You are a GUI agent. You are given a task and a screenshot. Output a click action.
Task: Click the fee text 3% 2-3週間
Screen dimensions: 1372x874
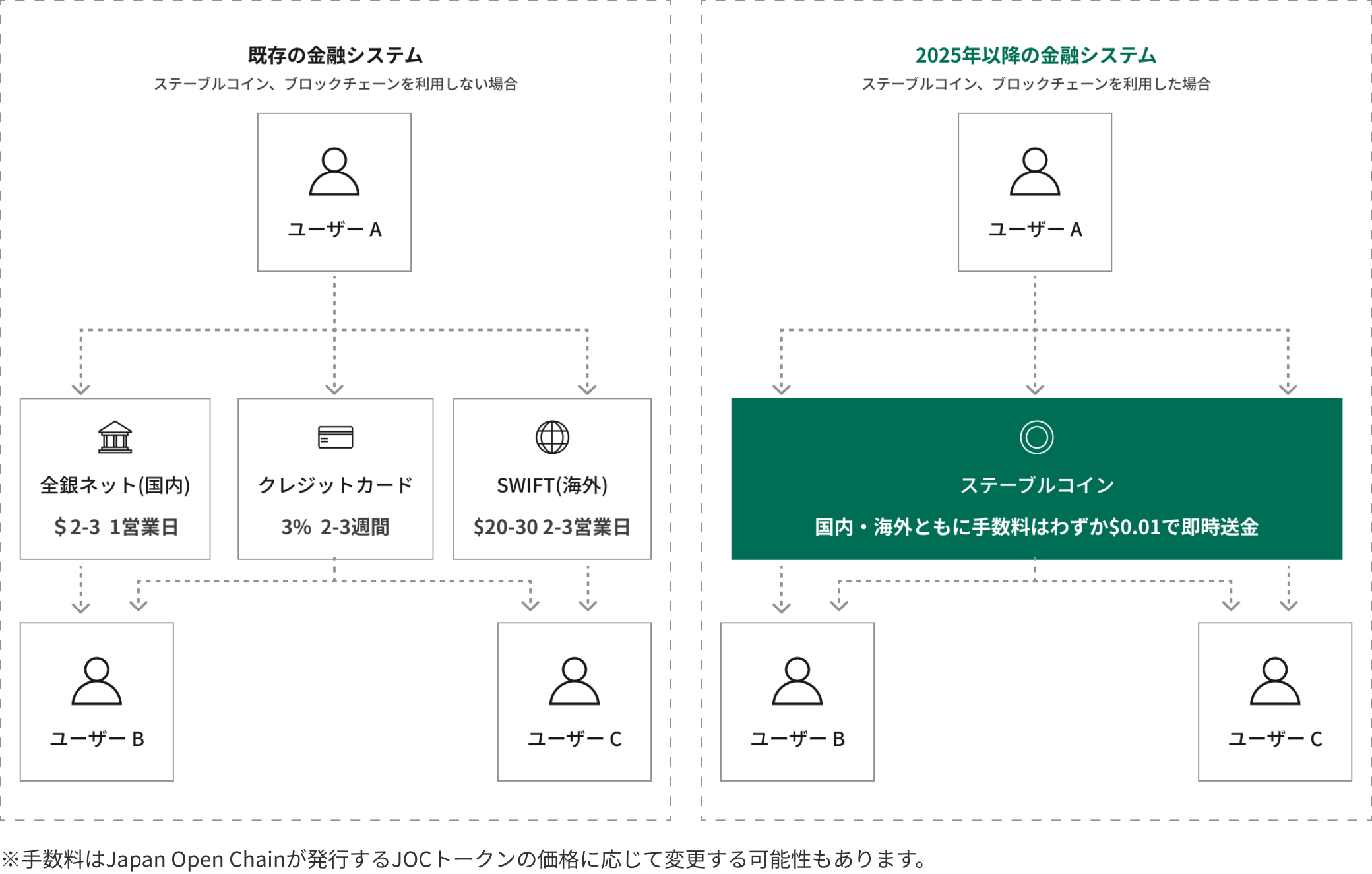click(x=335, y=527)
